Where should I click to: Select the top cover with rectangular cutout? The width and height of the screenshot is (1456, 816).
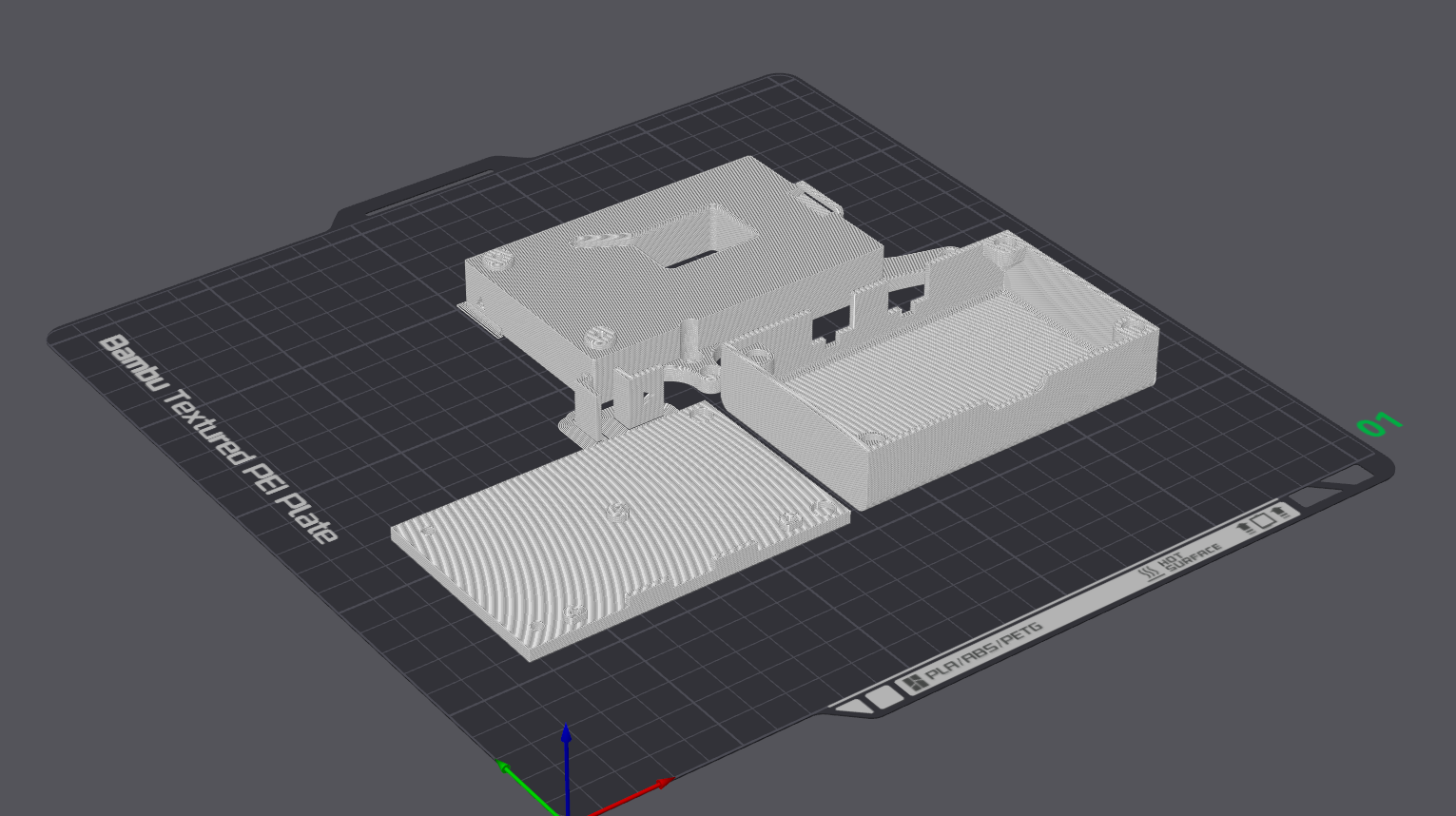click(x=675, y=276)
